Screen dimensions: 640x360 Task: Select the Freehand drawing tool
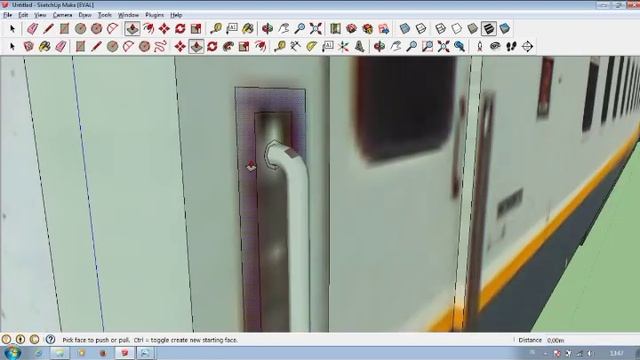(x=160, y=46)
